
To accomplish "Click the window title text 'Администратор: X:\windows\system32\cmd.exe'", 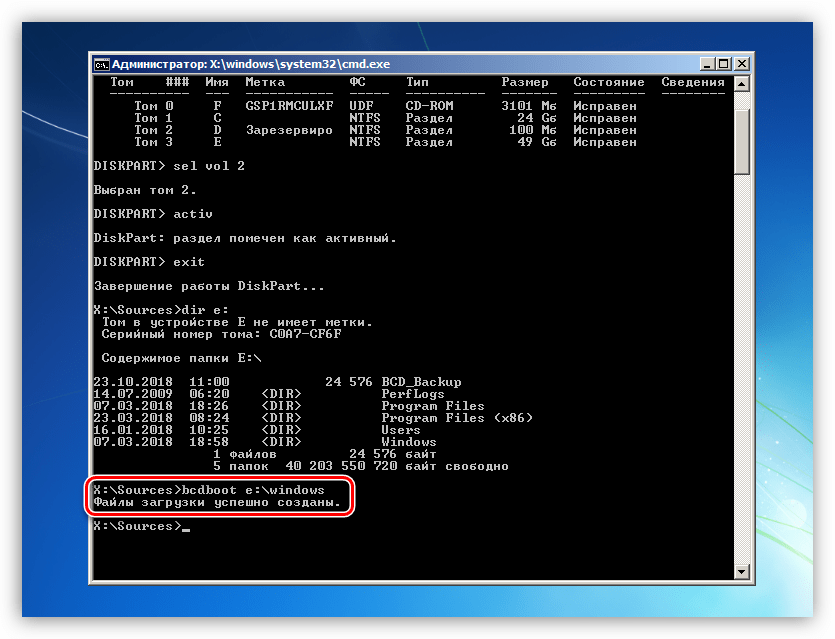I will coord(251,64).
